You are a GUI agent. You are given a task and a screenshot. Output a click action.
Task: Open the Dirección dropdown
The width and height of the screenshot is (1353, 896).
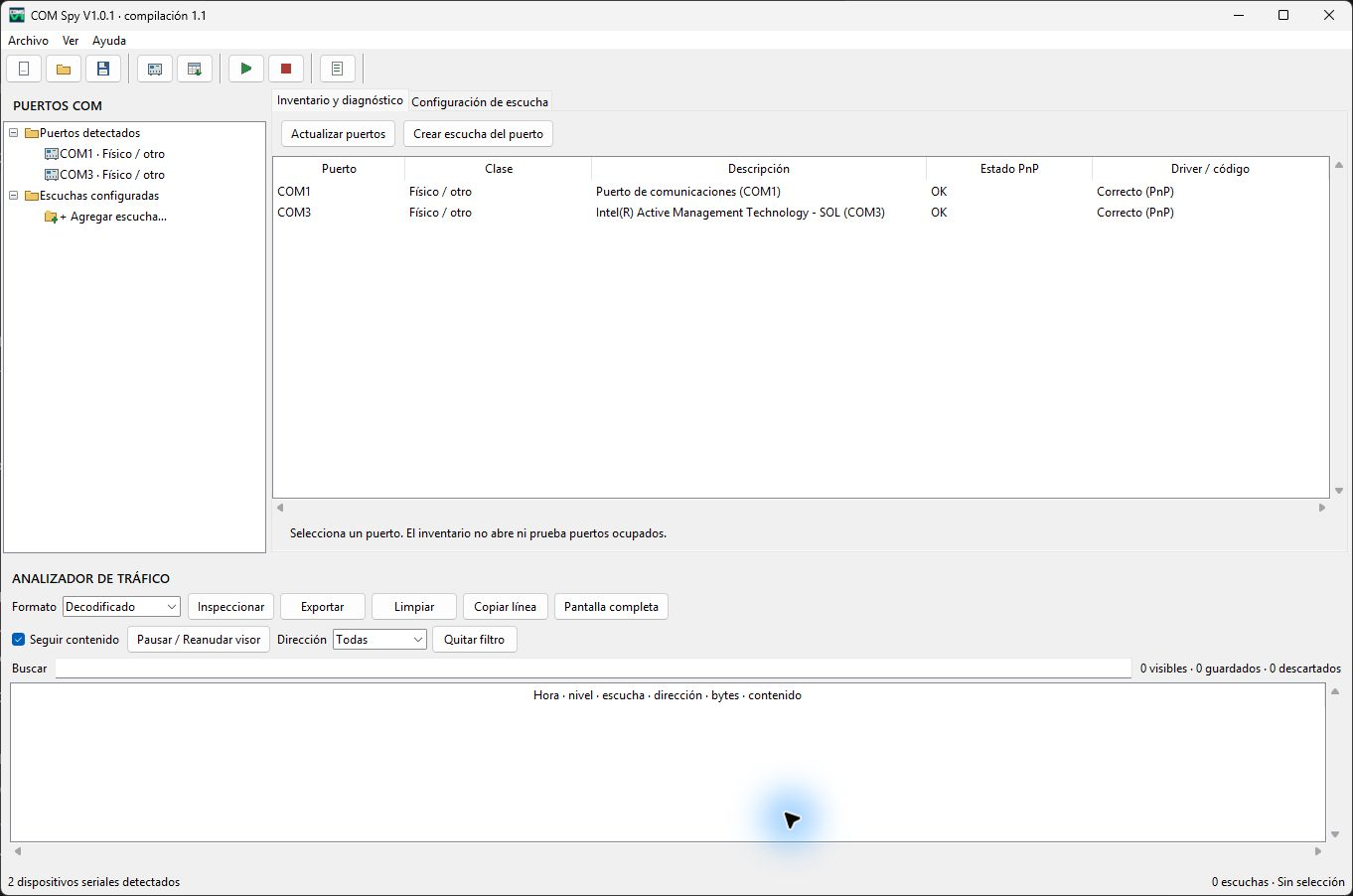pyautogui.click(x=380, y=640)
